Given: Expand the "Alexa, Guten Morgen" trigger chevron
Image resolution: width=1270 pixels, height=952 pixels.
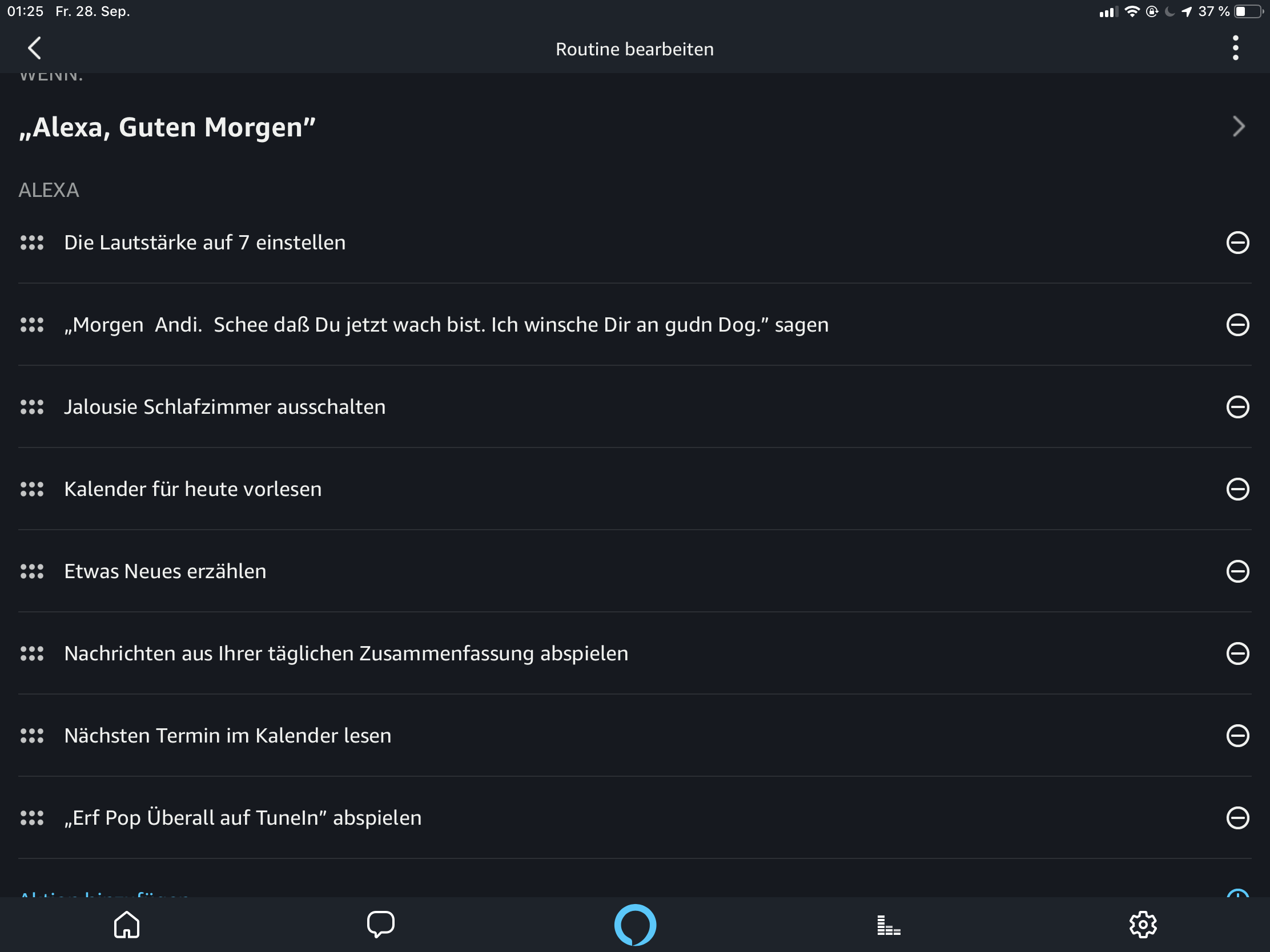Looking at the screenshot, I should click(x=1238, y=127).
